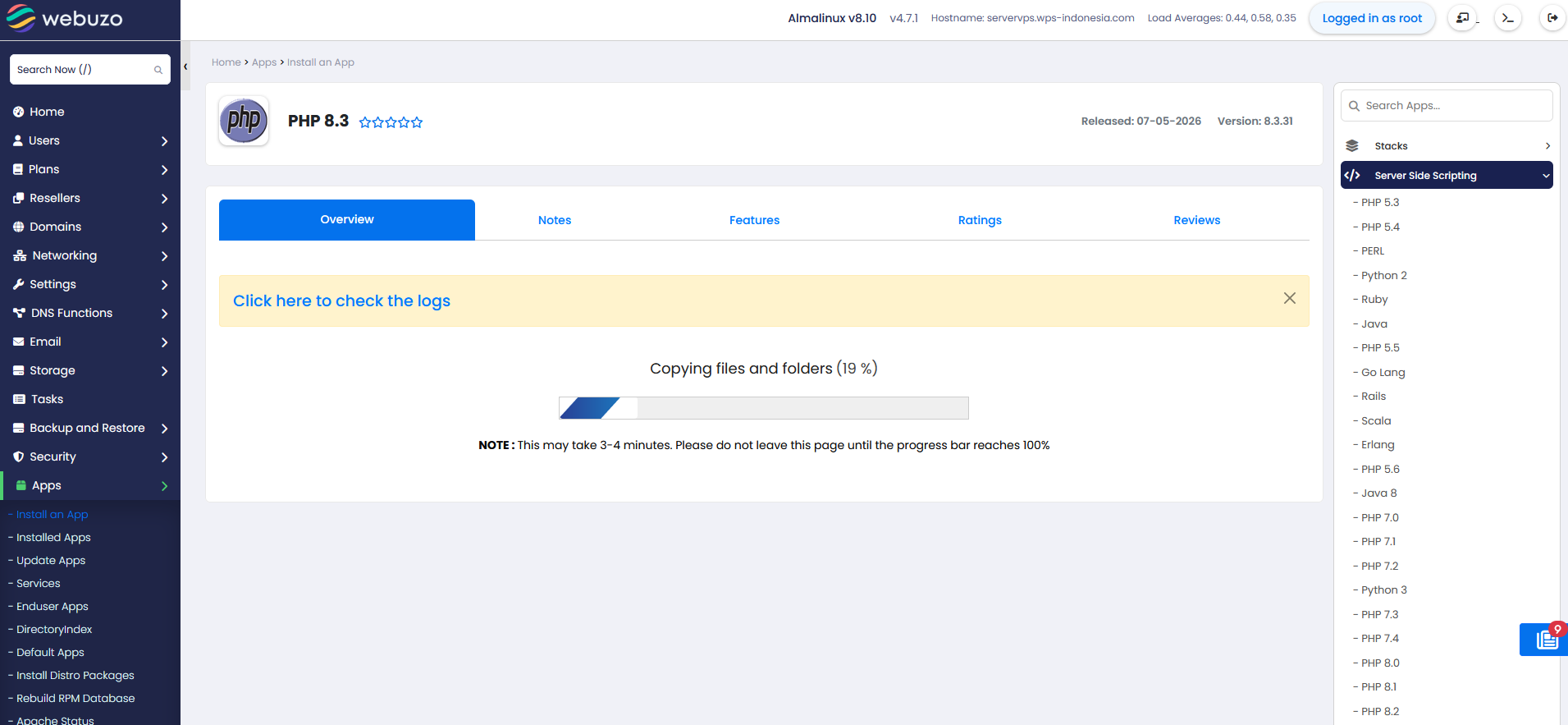Image resolution: width=1568 pixels, height=725 pixels.
Task: Close the check logs notice
Action: 1290,298
